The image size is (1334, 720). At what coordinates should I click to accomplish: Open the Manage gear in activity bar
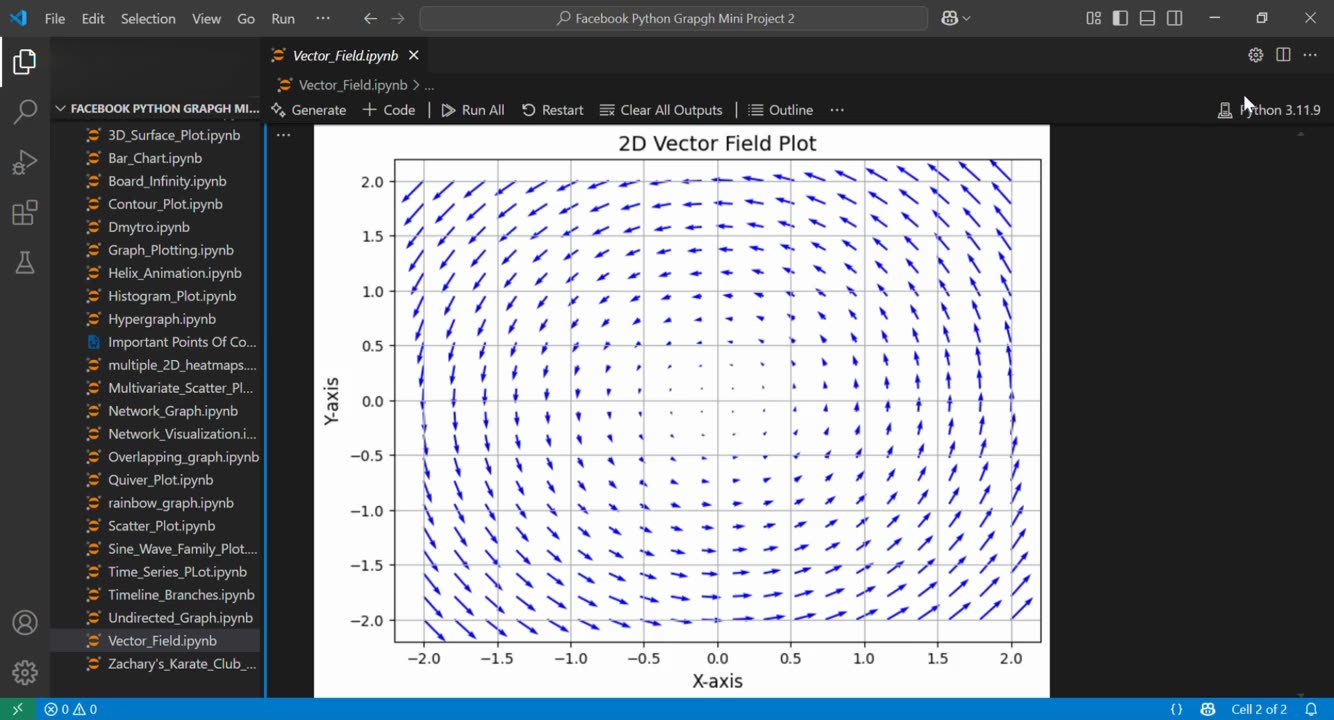pyautogui.click(x=25, y=672)
